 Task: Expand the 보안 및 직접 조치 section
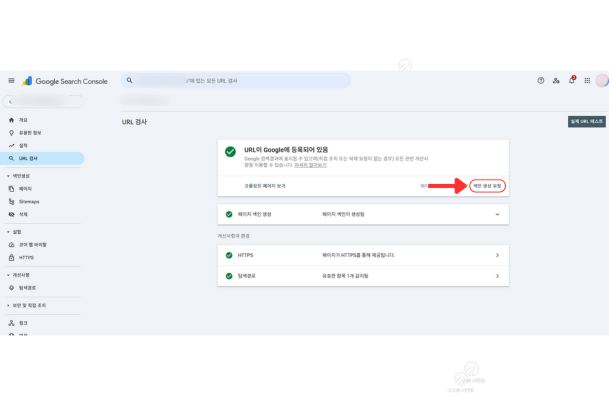tap(26, 305)
